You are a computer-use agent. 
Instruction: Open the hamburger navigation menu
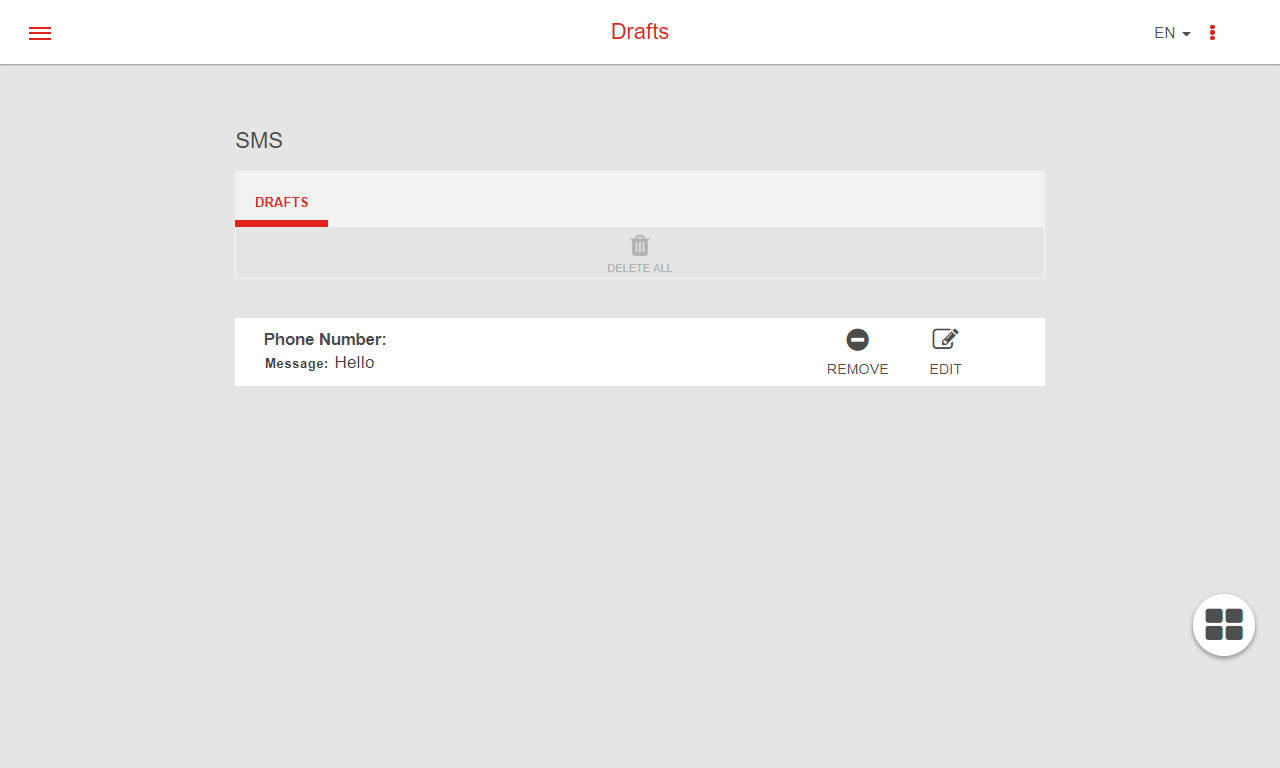coord(40,33)
